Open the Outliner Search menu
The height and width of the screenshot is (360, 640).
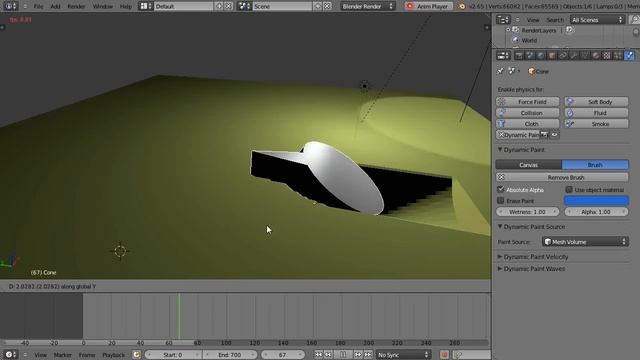click(555, 20)
